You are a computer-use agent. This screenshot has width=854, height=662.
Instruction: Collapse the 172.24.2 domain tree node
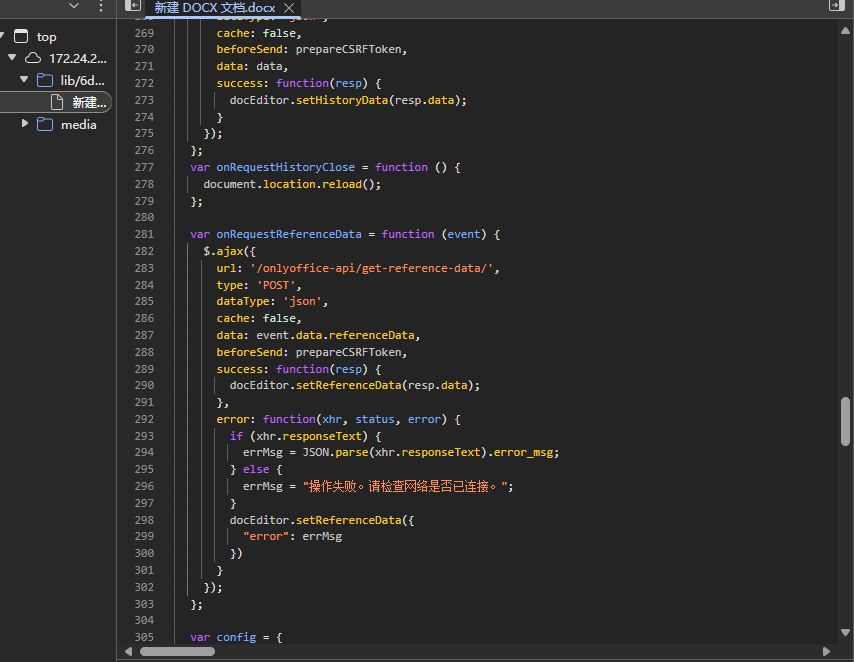(12, 58)
